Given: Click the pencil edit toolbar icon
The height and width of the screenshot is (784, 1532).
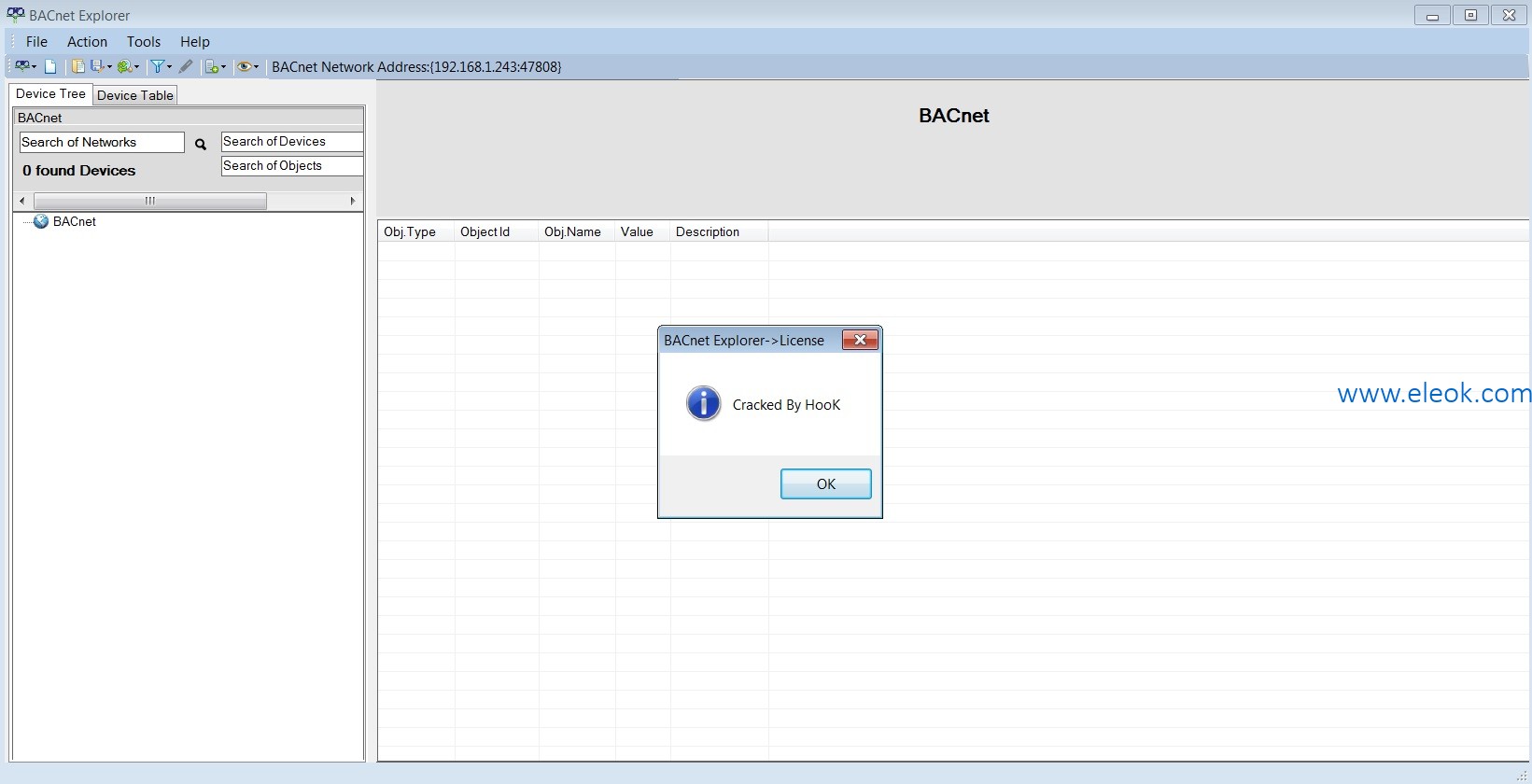Looking at the screenshot, I should pyautogui.click(x=186, y=66).
